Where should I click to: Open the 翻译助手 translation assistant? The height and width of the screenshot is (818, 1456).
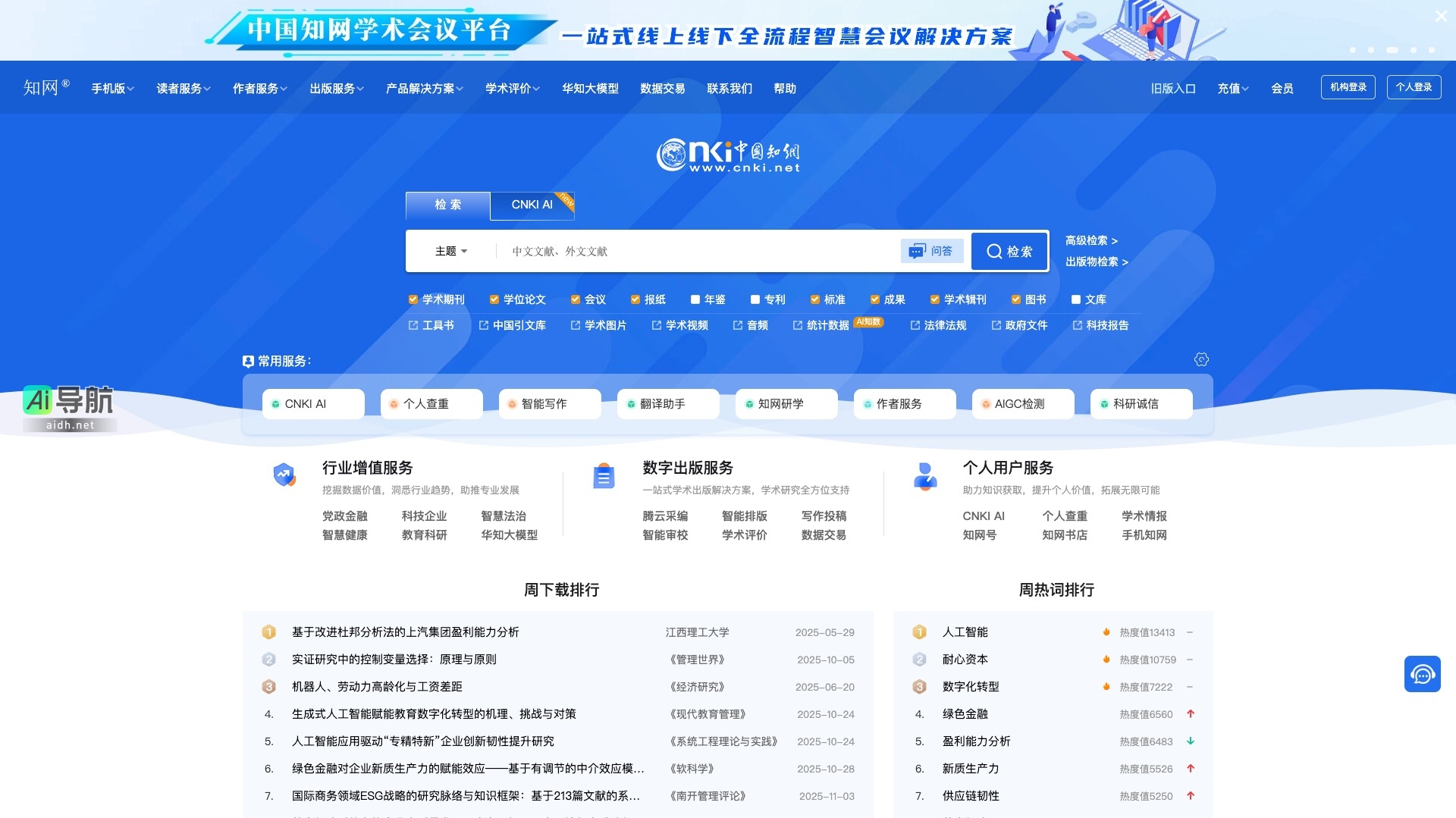tap(667, 403)
